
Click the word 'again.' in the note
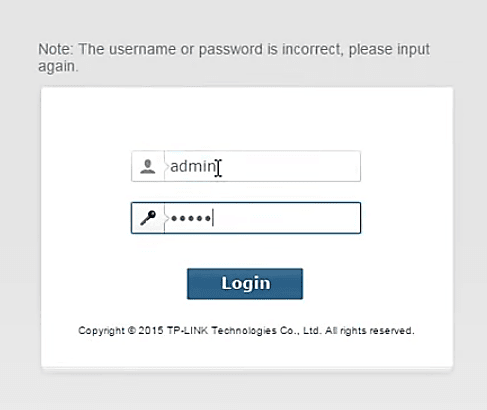(58, 66)
